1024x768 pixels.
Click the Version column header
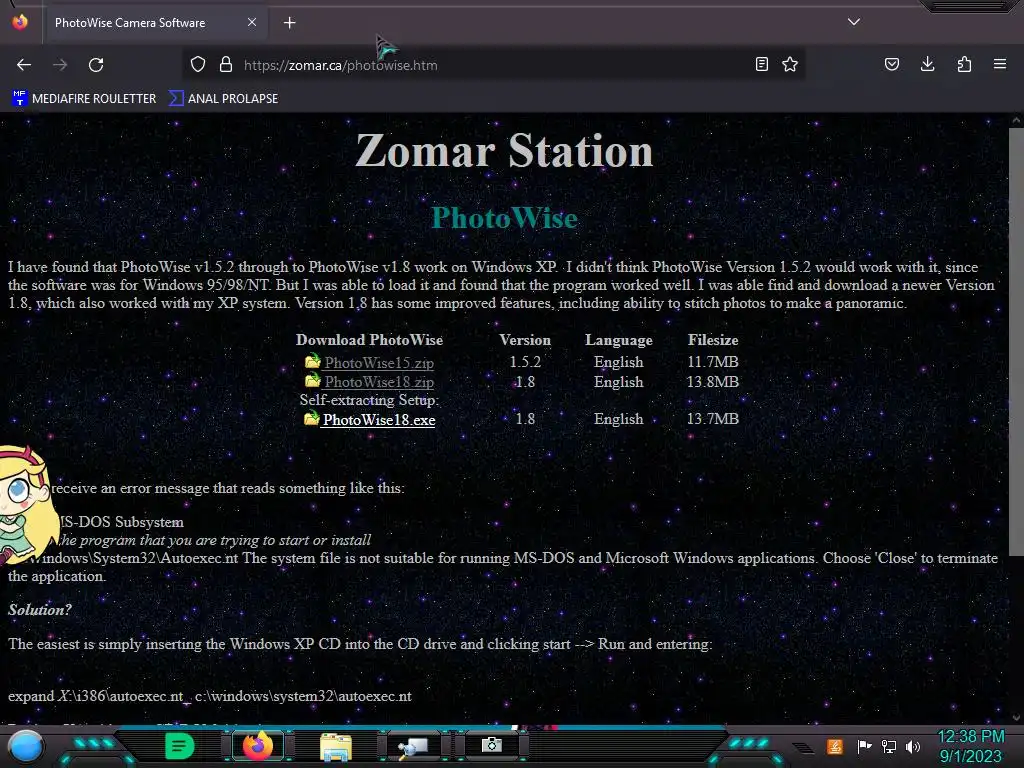click(x=525, y=340)
